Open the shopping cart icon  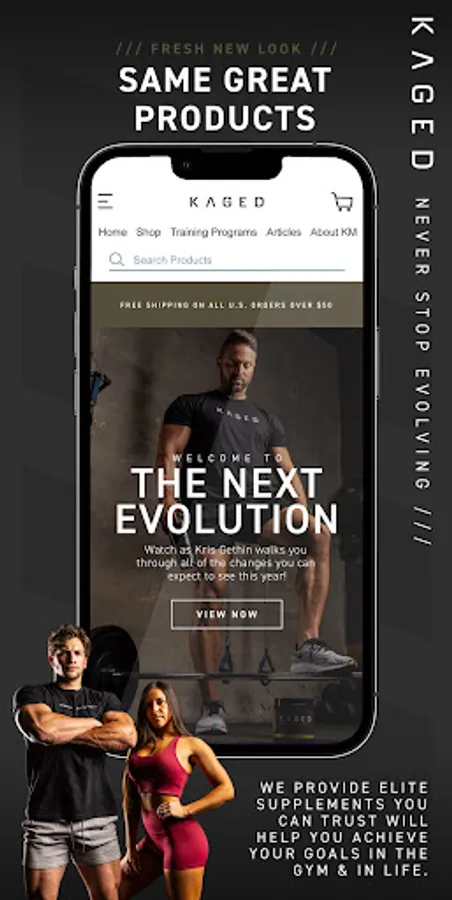point(342,201)
